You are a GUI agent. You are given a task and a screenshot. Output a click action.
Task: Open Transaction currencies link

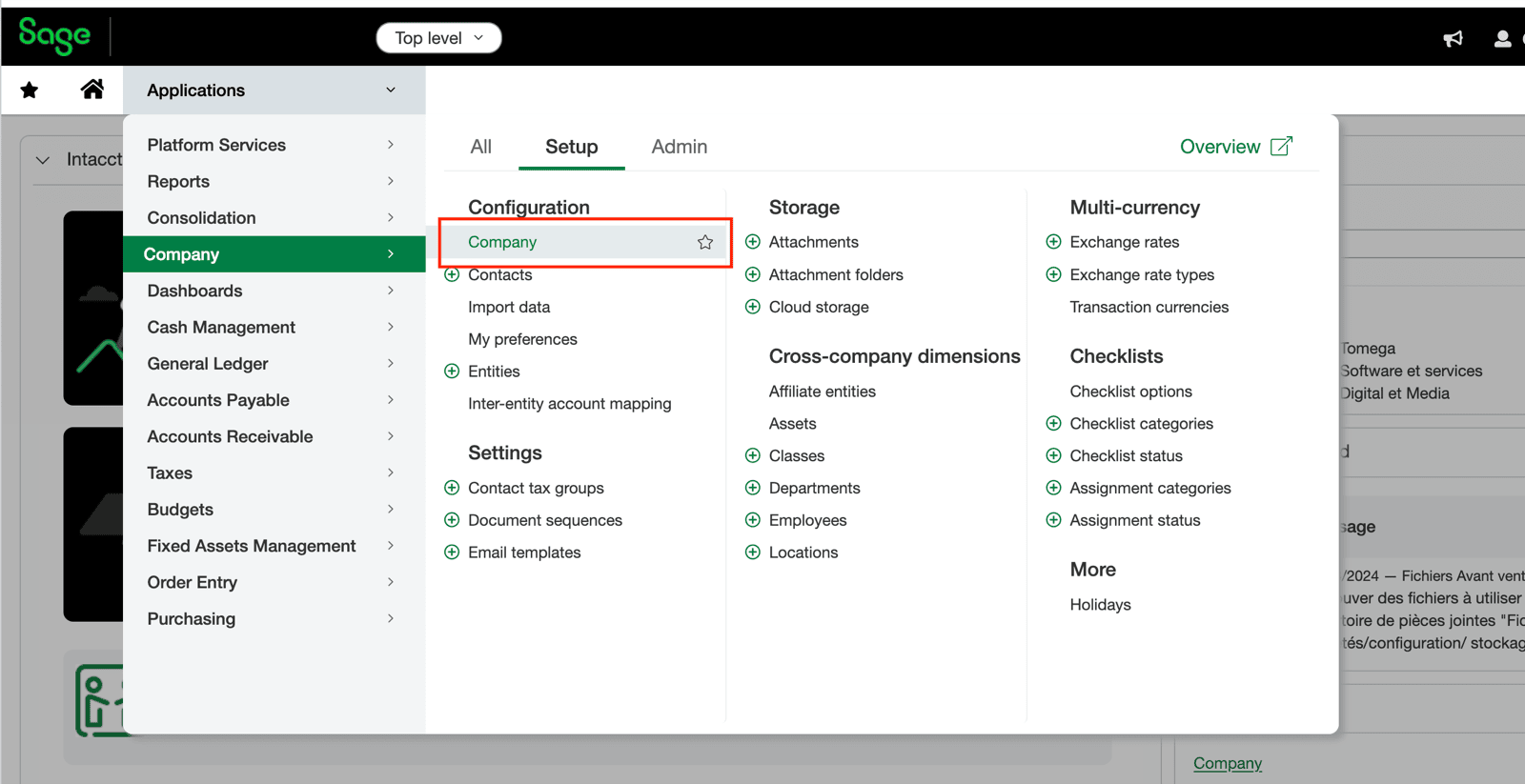tap(1149, 307)
